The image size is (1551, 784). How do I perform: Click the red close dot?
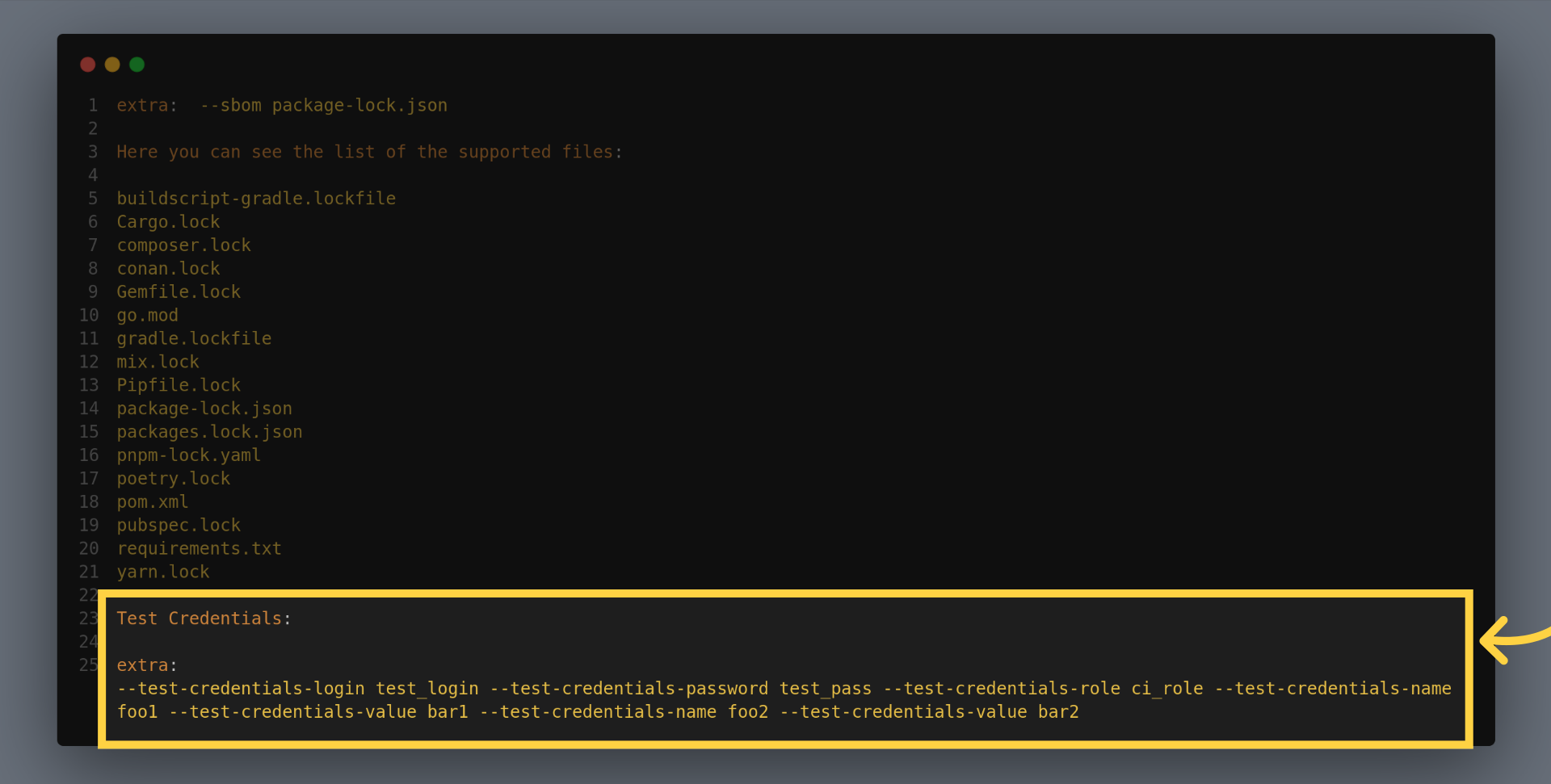[88, 65]
